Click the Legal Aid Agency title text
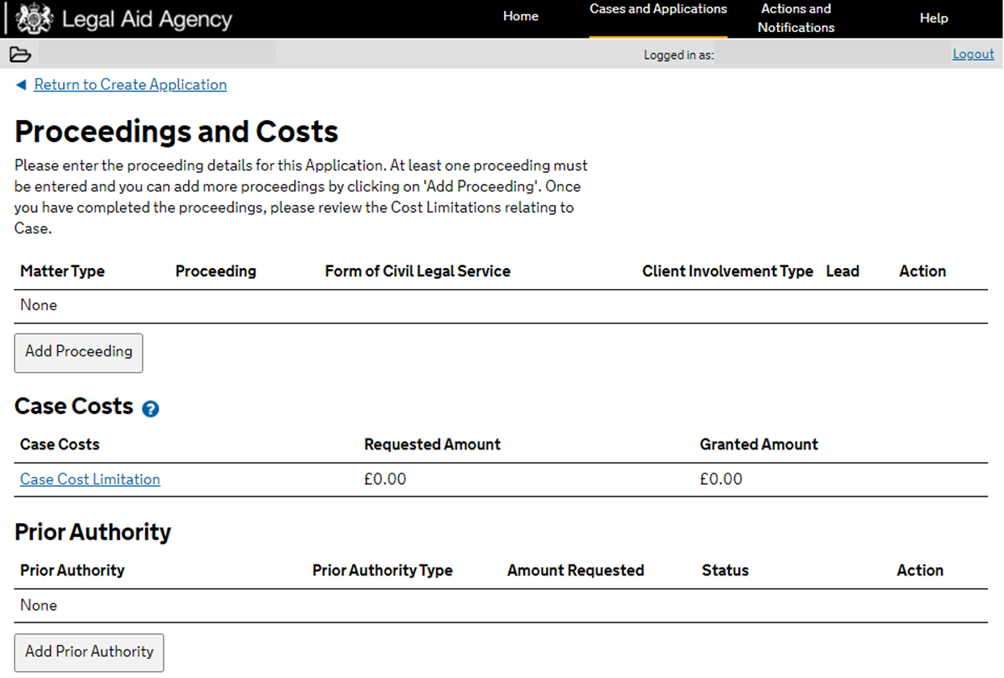 pyautogui.click(x=146, y=19)
